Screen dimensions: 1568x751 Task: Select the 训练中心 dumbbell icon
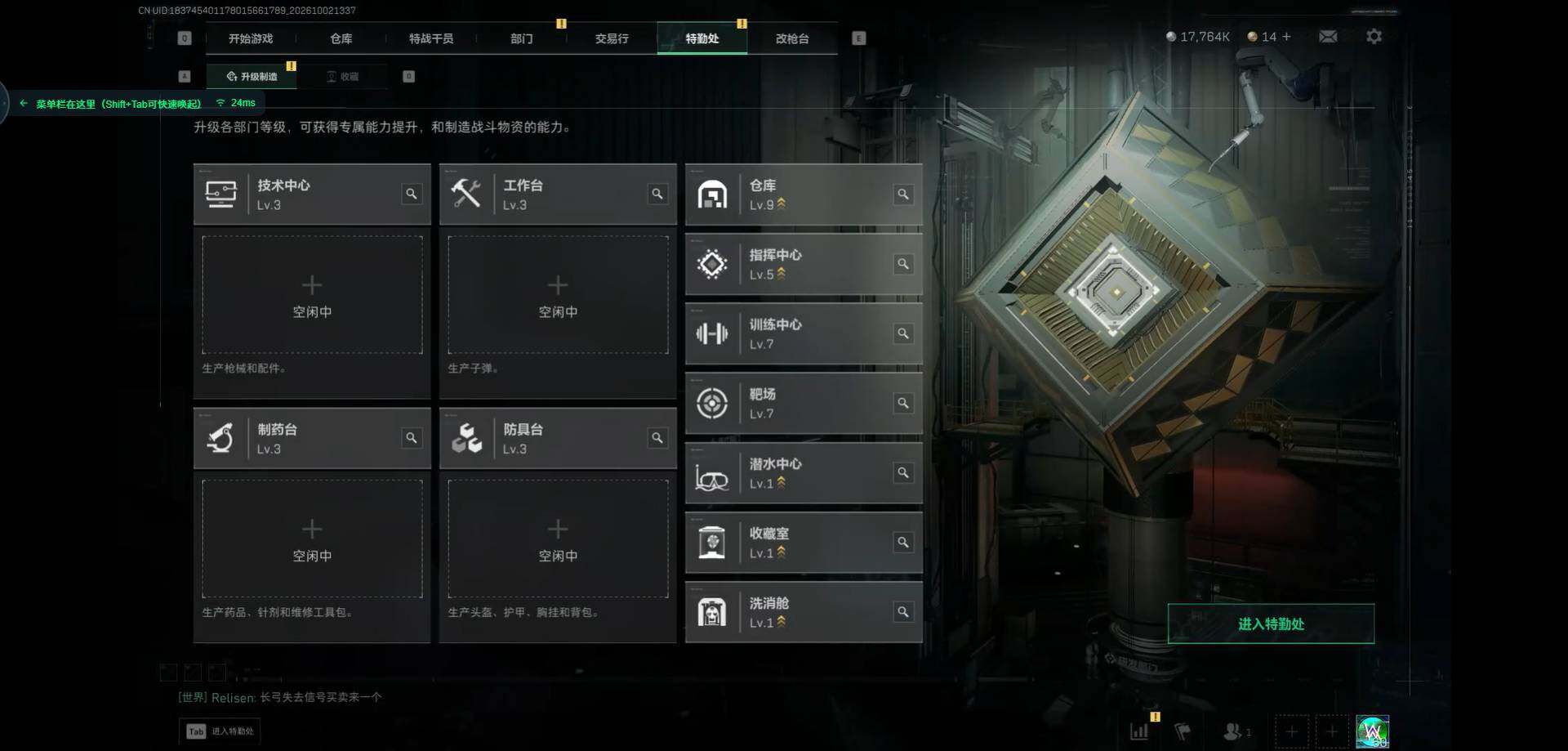(x=712, y=333)
